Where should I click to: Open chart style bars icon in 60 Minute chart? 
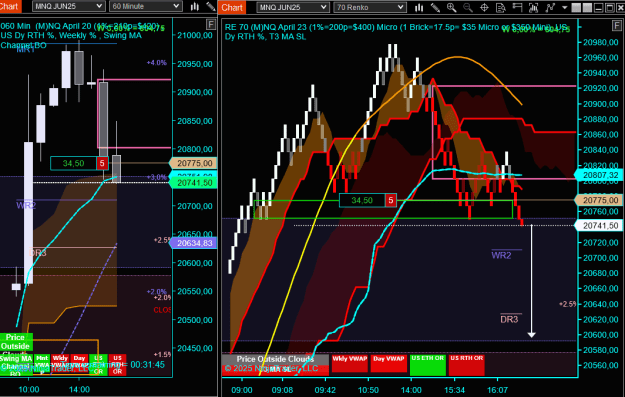coord(195,6)
